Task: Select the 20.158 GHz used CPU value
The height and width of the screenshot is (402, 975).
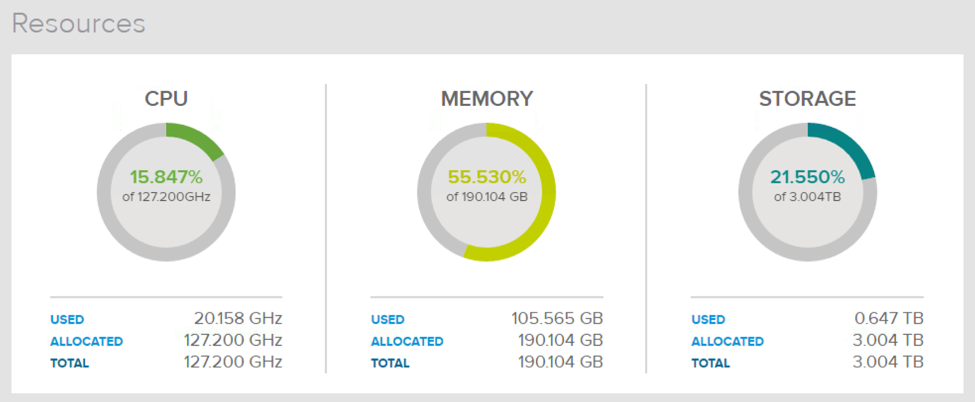Action: 238,319
